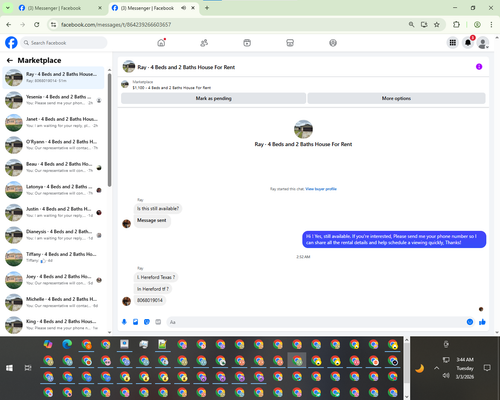Click the Facebook logo icon
Viewport: 500px width, 400px height.
click(11, 43)
